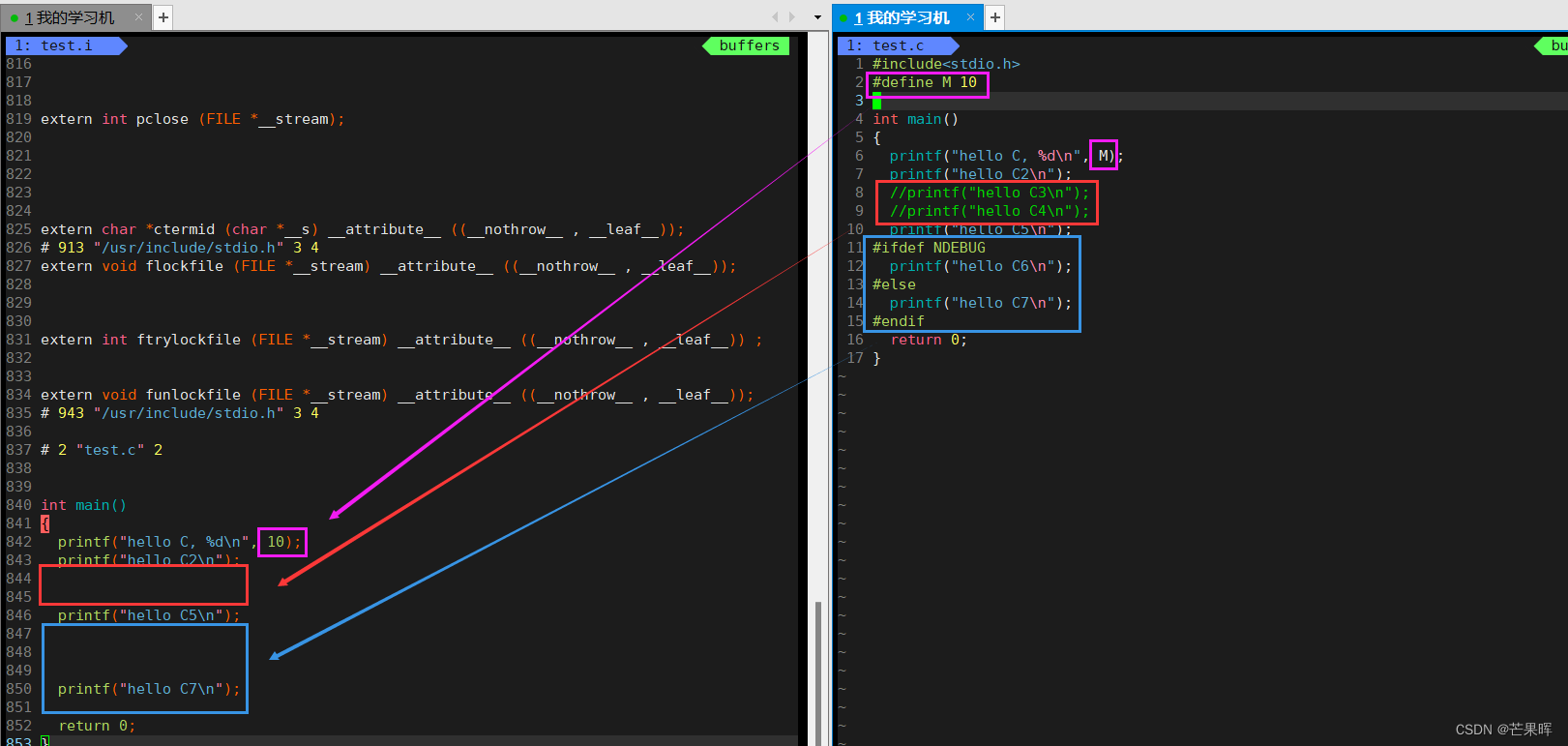Image resolution: width=1568 pixels, height=746 pixels.
Task: Click the ftrylockfile declaration line
Action: [401, 340]
